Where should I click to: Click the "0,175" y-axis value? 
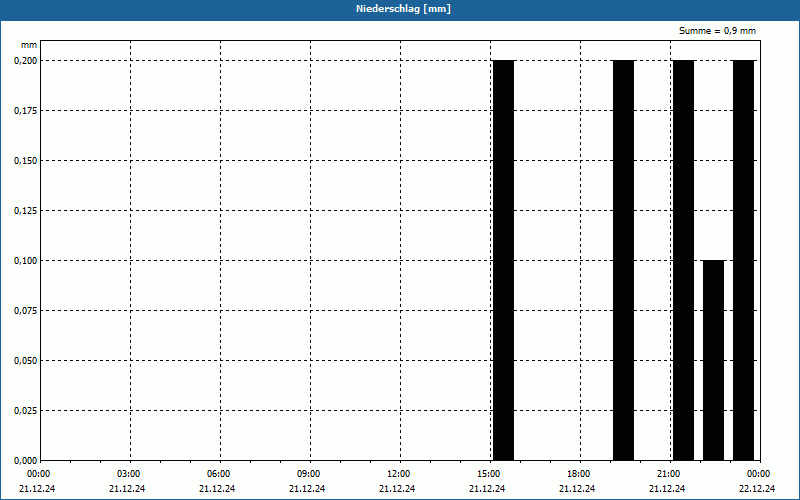coord(26,111)
